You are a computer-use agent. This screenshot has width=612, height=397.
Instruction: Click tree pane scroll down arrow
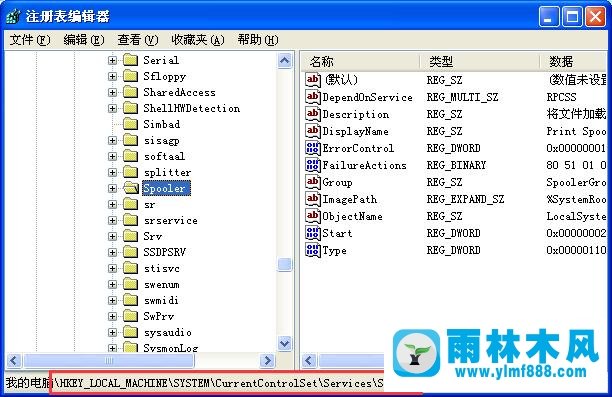click(285, 343)
